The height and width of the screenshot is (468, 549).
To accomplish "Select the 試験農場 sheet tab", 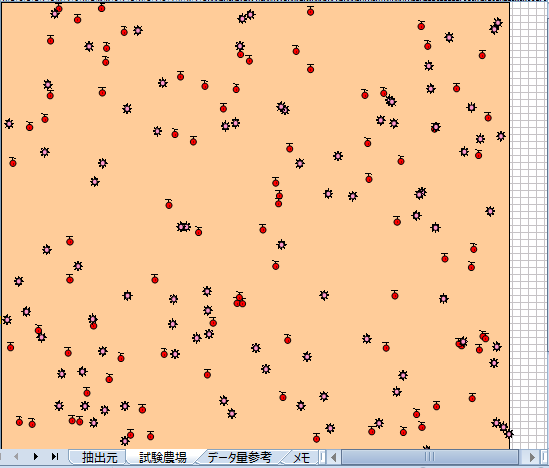I will click(x=163, y=457).
